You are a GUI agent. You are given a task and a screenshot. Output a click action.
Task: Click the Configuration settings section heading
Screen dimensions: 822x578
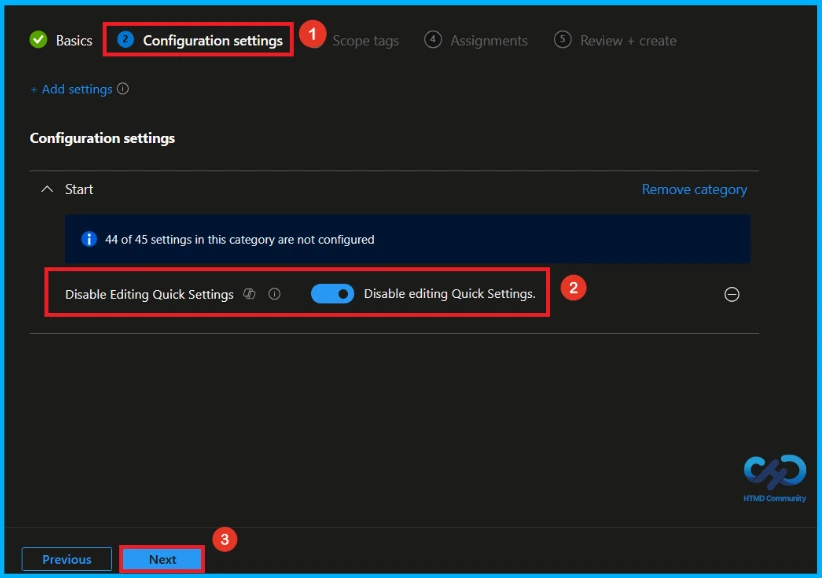click(x=102, y=138)
